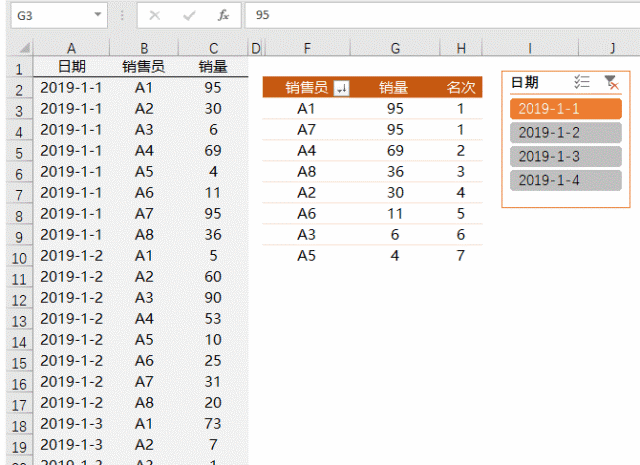Click the Select All corner triangle
Screen dimensions: 640x465
(24, 48)
